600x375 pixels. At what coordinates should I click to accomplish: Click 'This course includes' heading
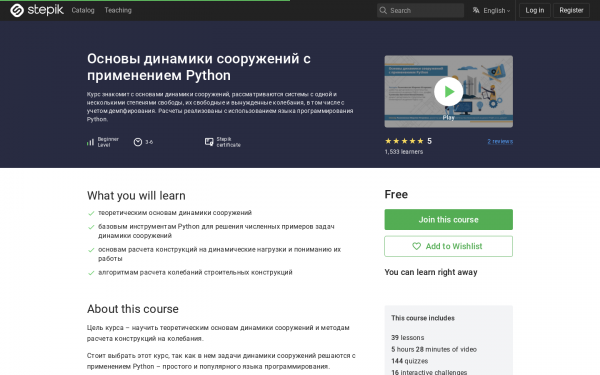click(423, 318)
